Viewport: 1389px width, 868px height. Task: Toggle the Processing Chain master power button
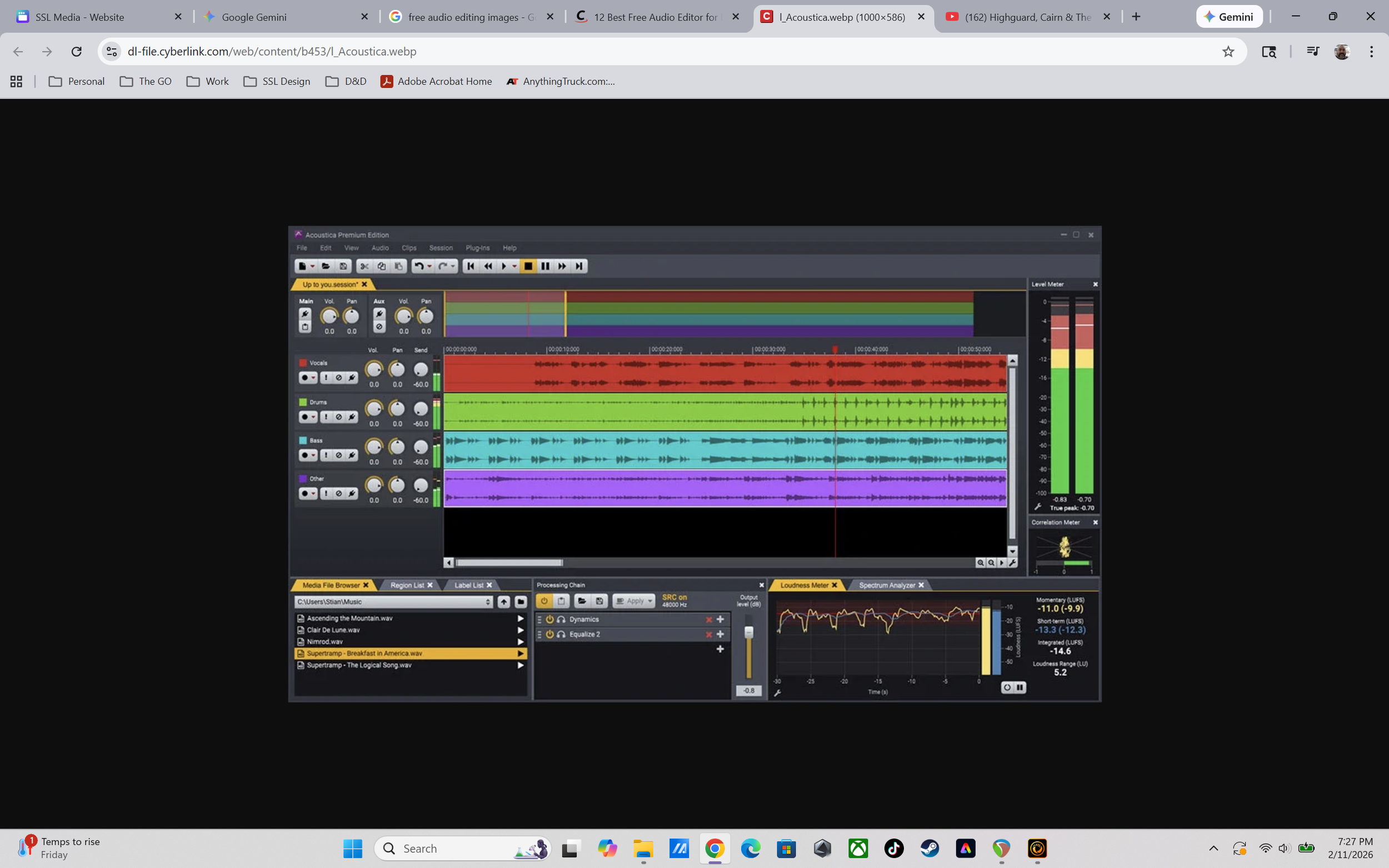544,601
